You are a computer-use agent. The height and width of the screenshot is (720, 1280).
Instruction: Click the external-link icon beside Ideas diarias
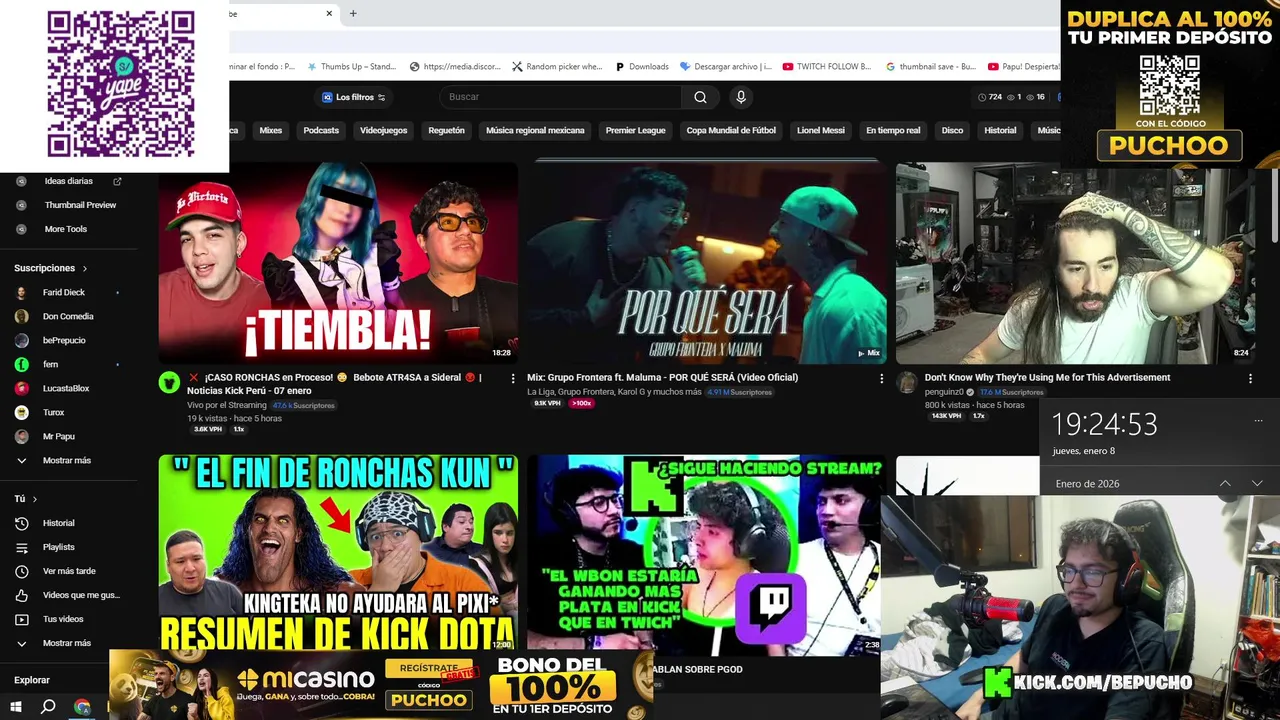click(x=117, y=181)
